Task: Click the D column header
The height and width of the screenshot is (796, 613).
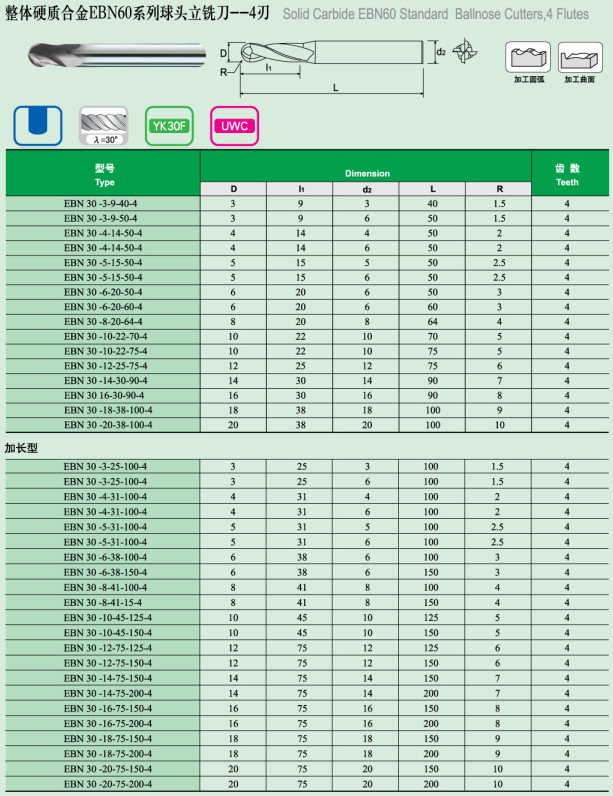Action: click(233, 189)
